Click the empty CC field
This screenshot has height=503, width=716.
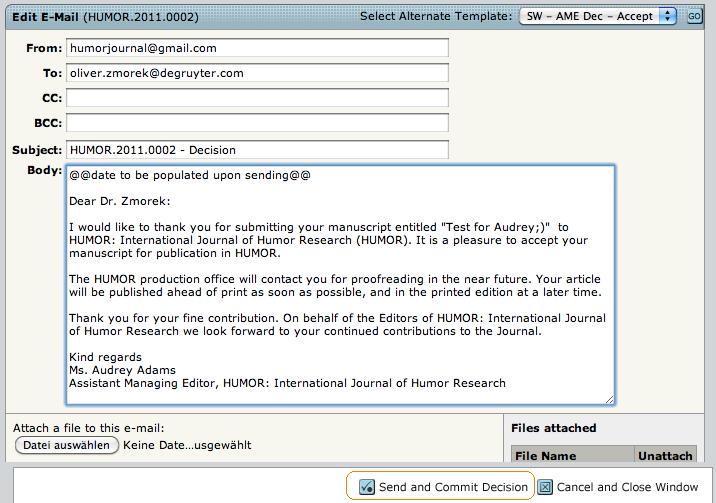coord(257,98)
